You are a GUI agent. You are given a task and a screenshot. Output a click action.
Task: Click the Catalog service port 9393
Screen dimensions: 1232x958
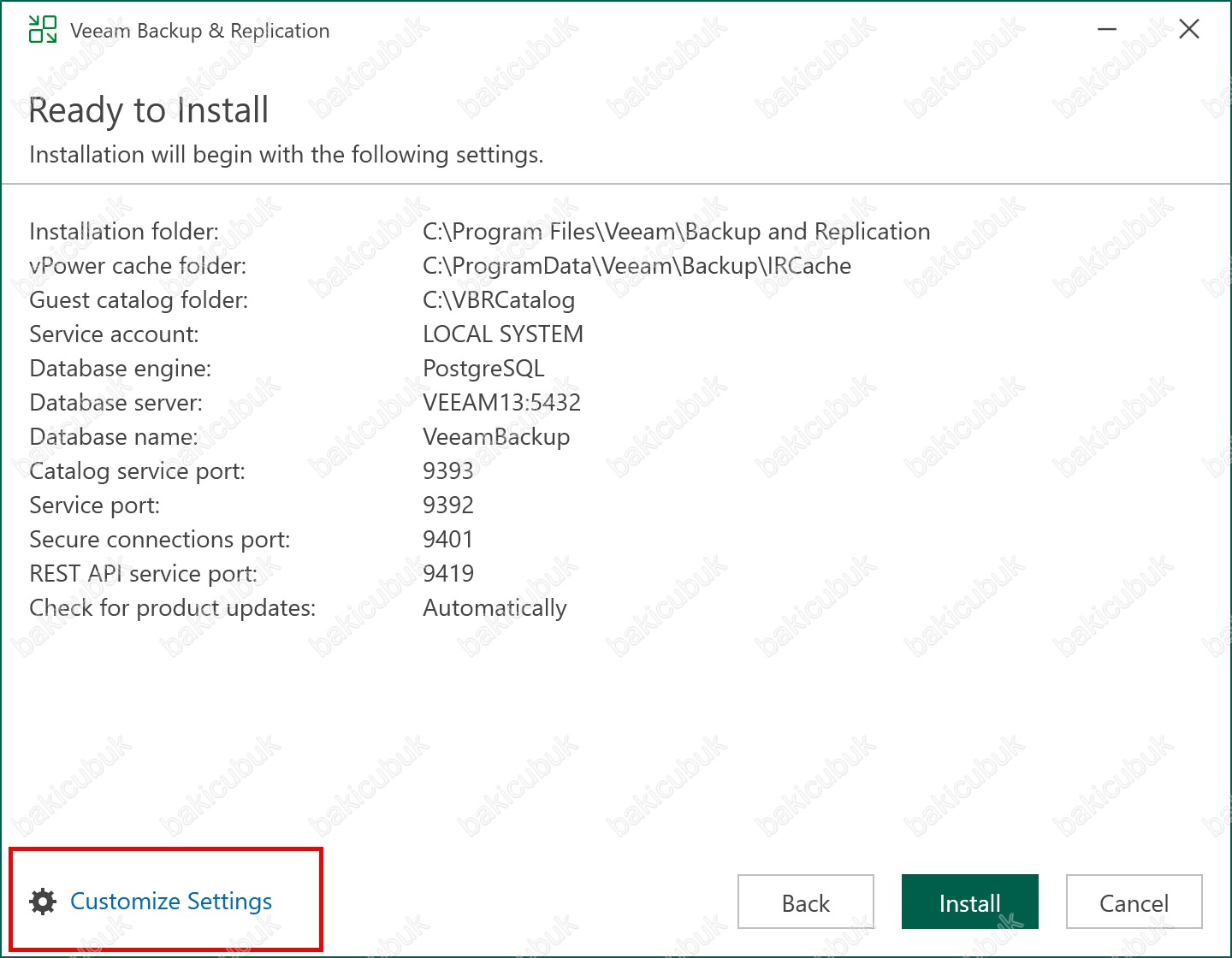click(x=448, y=471)
